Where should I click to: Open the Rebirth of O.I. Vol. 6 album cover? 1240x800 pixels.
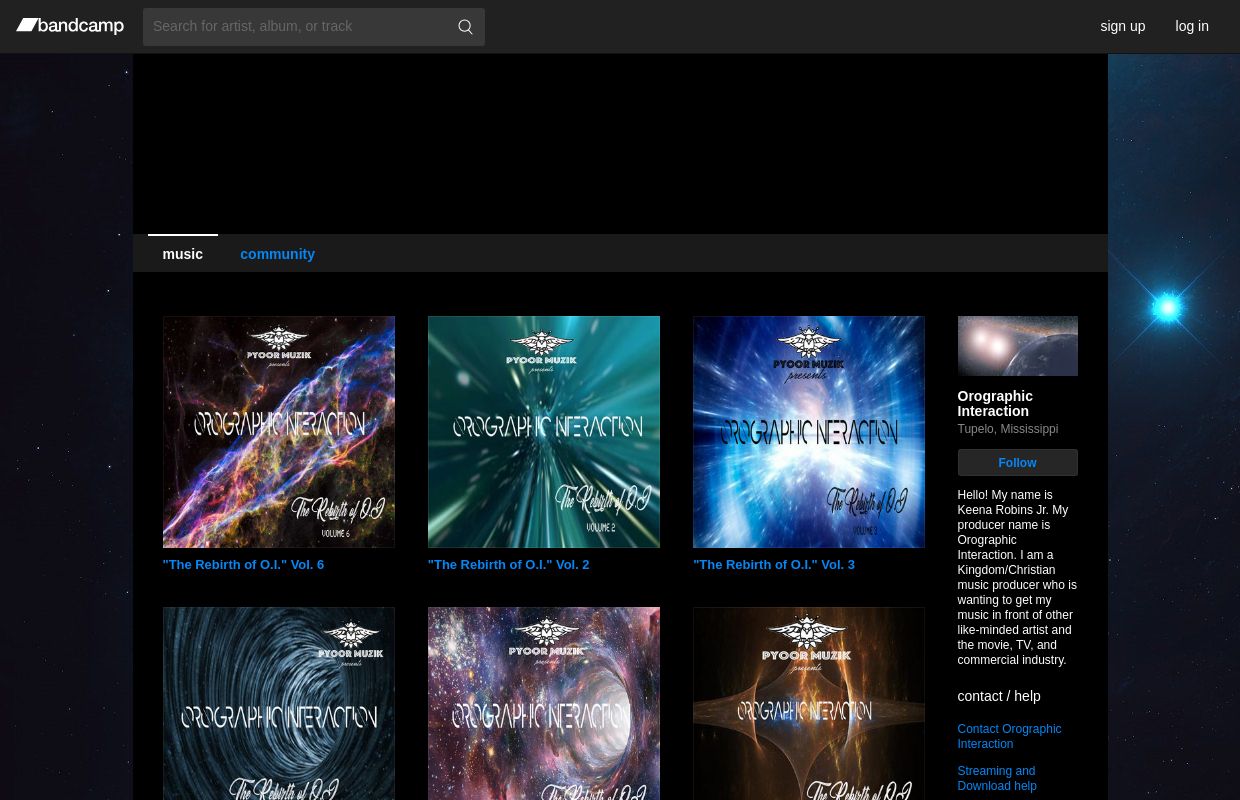pos(278,432)
